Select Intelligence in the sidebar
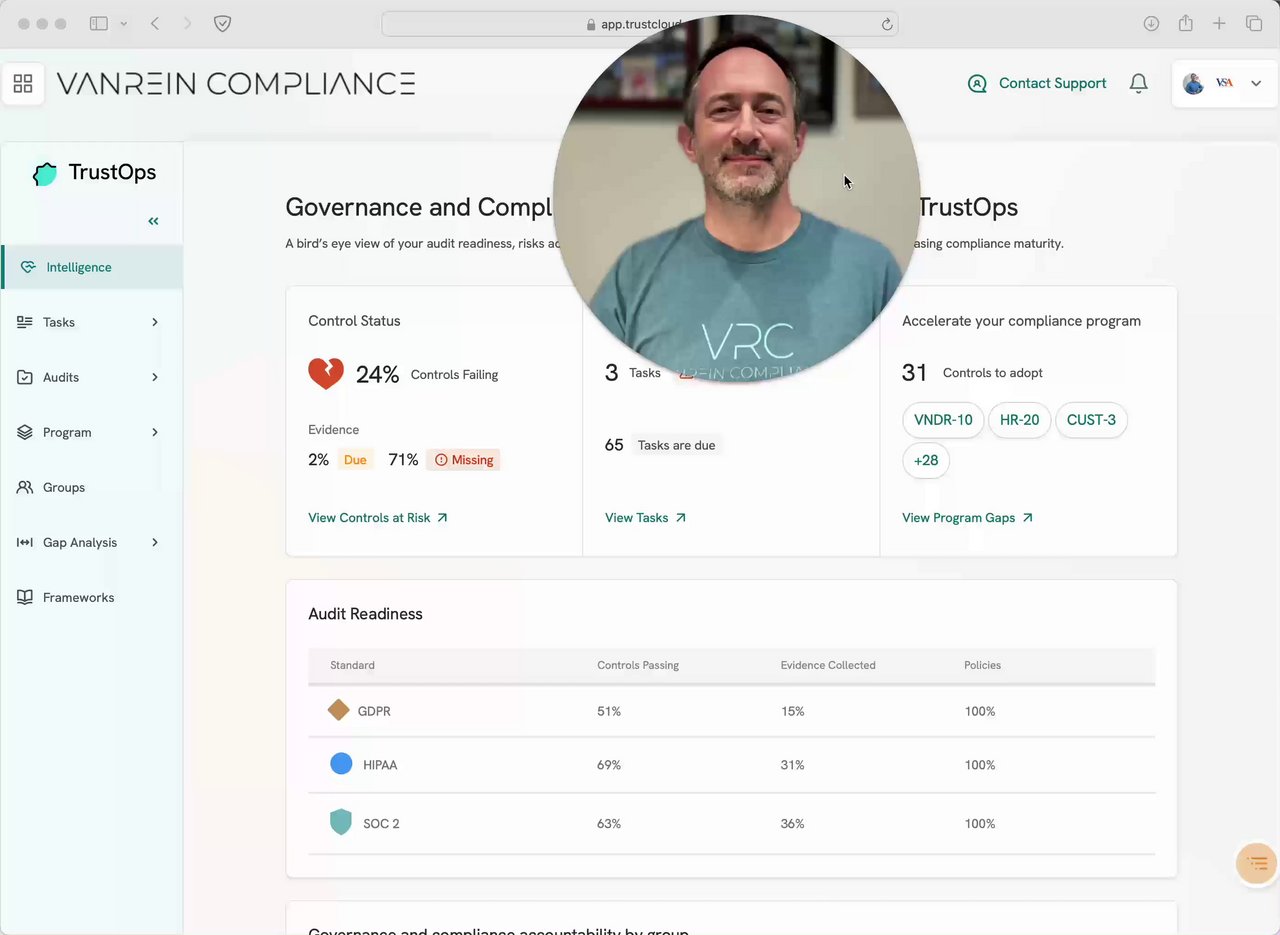The image size is (1280, 935). [92, 267]
